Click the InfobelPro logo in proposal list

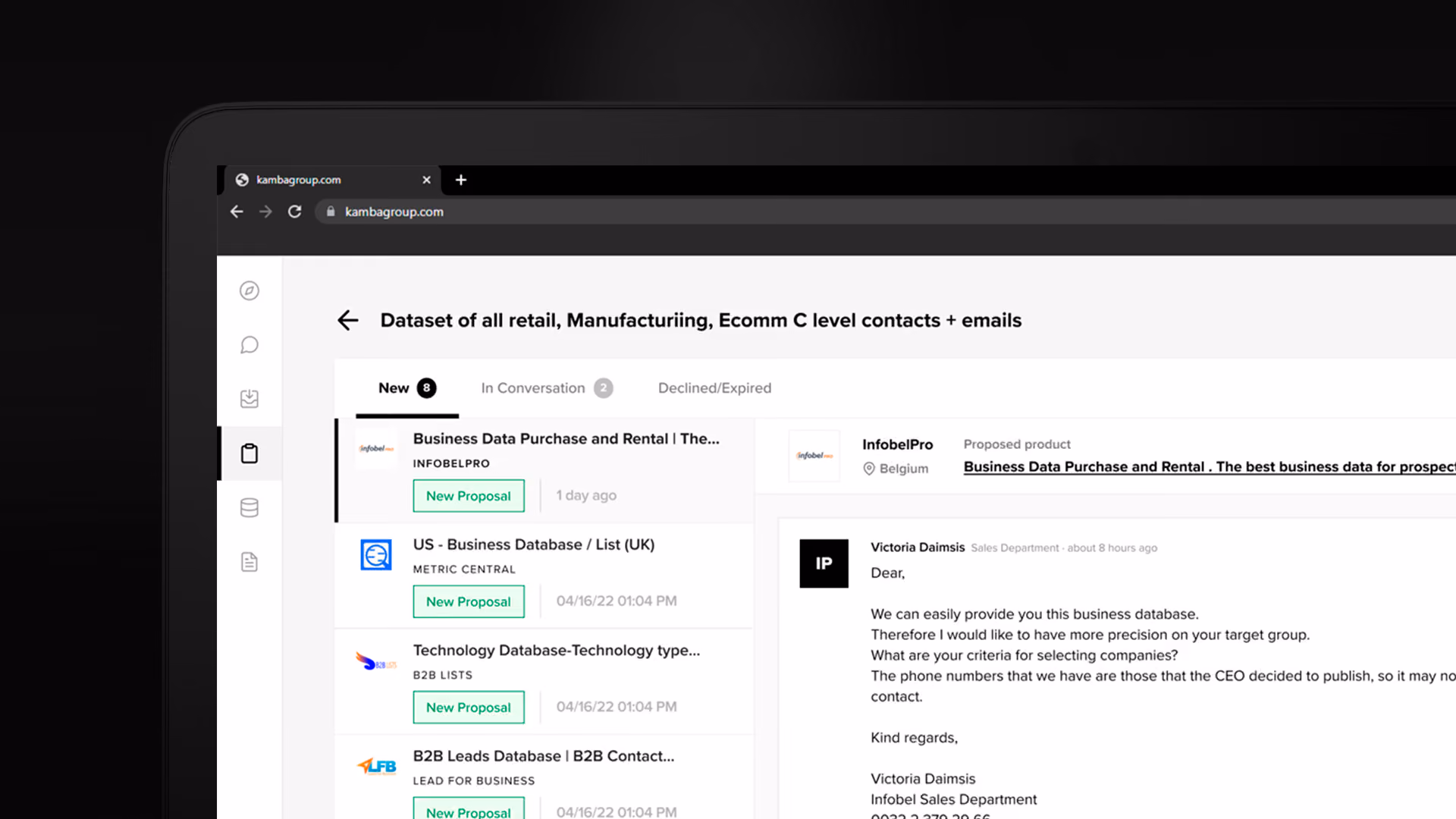(376, 448)
